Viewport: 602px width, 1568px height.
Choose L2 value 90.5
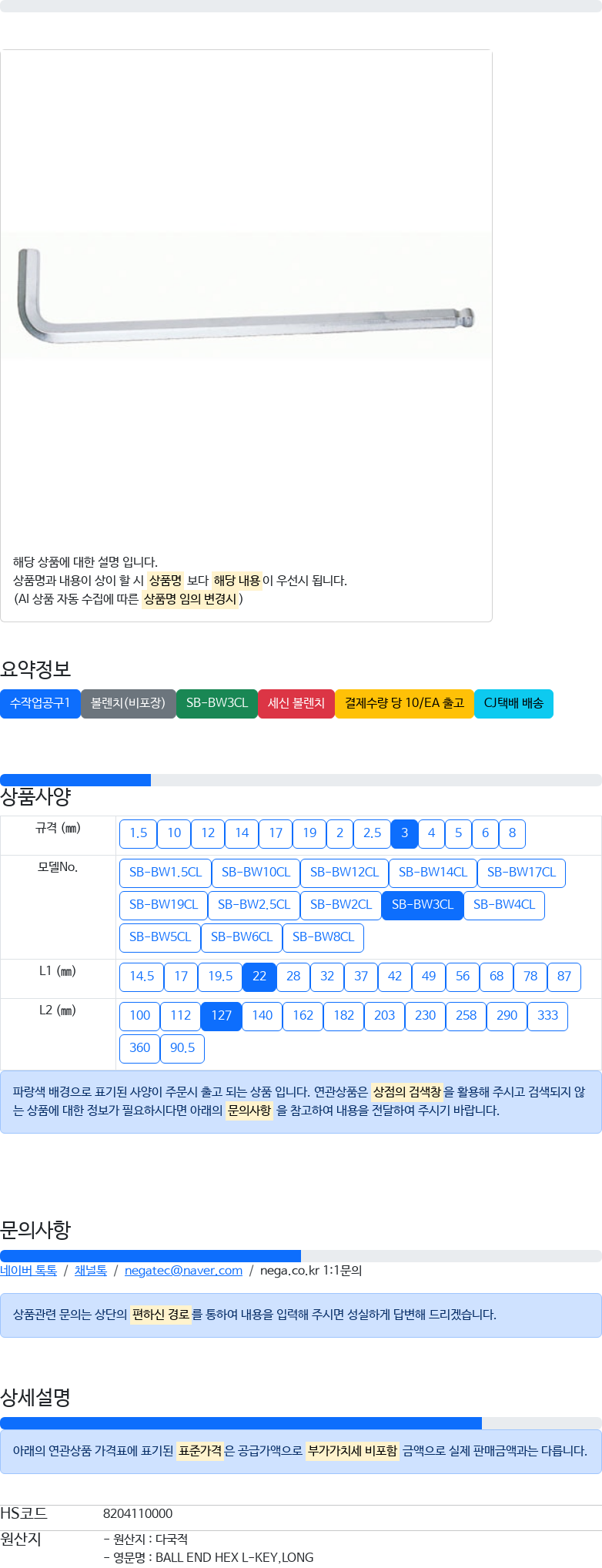coord(182,1048)
